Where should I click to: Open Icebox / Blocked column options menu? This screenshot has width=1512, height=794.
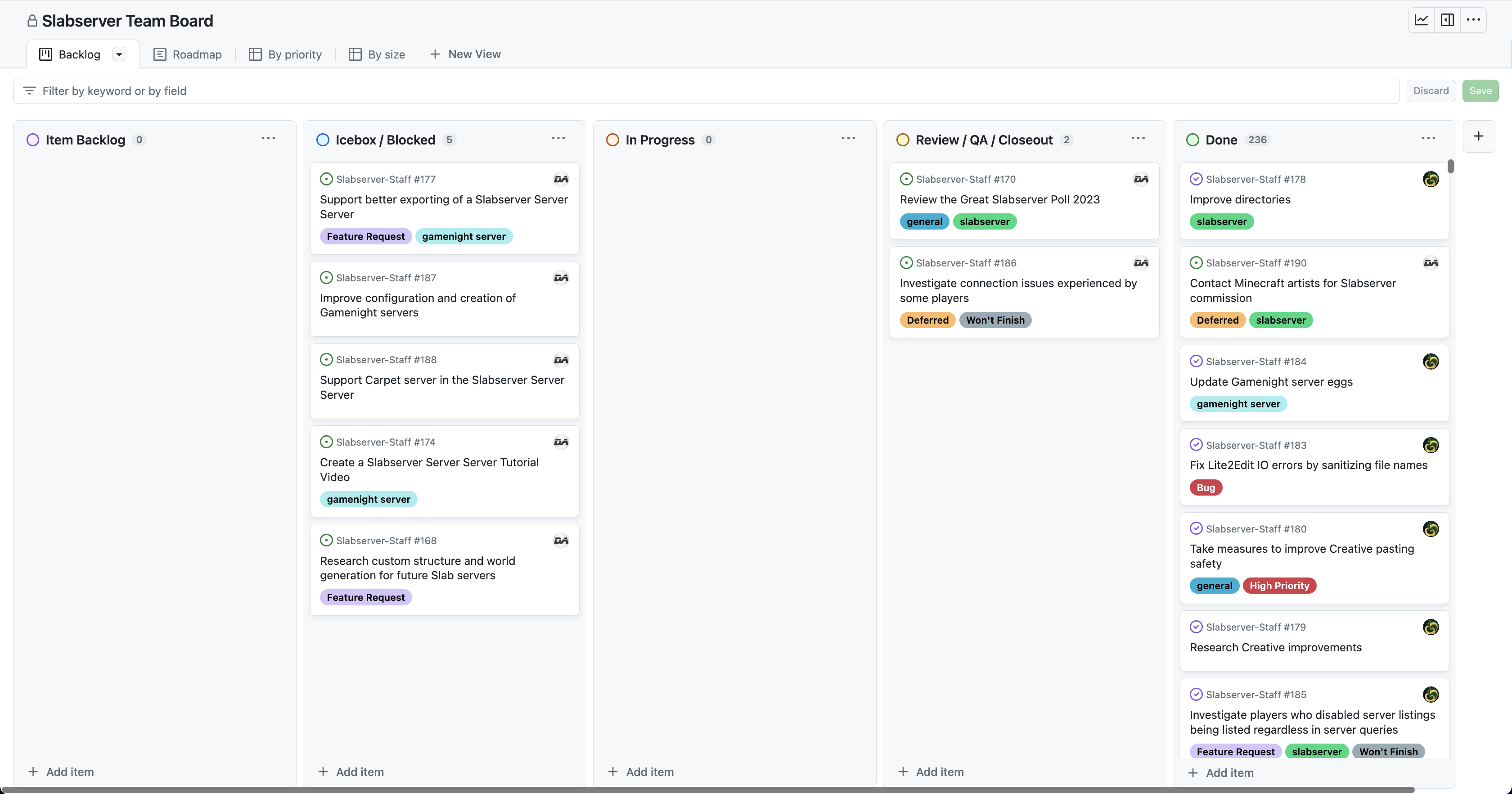(558, 139)
